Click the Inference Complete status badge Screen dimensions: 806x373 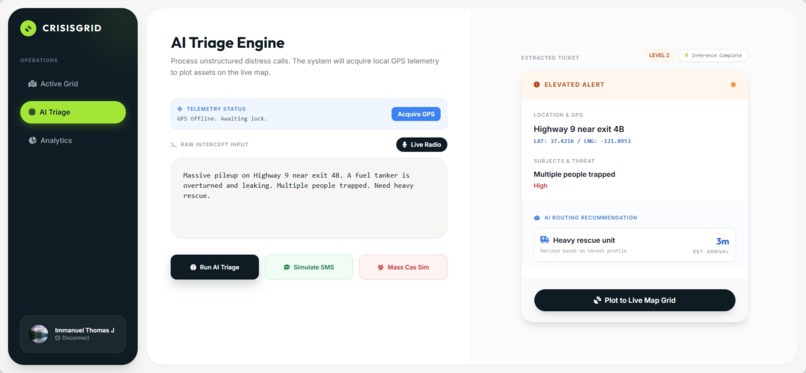(713, 55)
